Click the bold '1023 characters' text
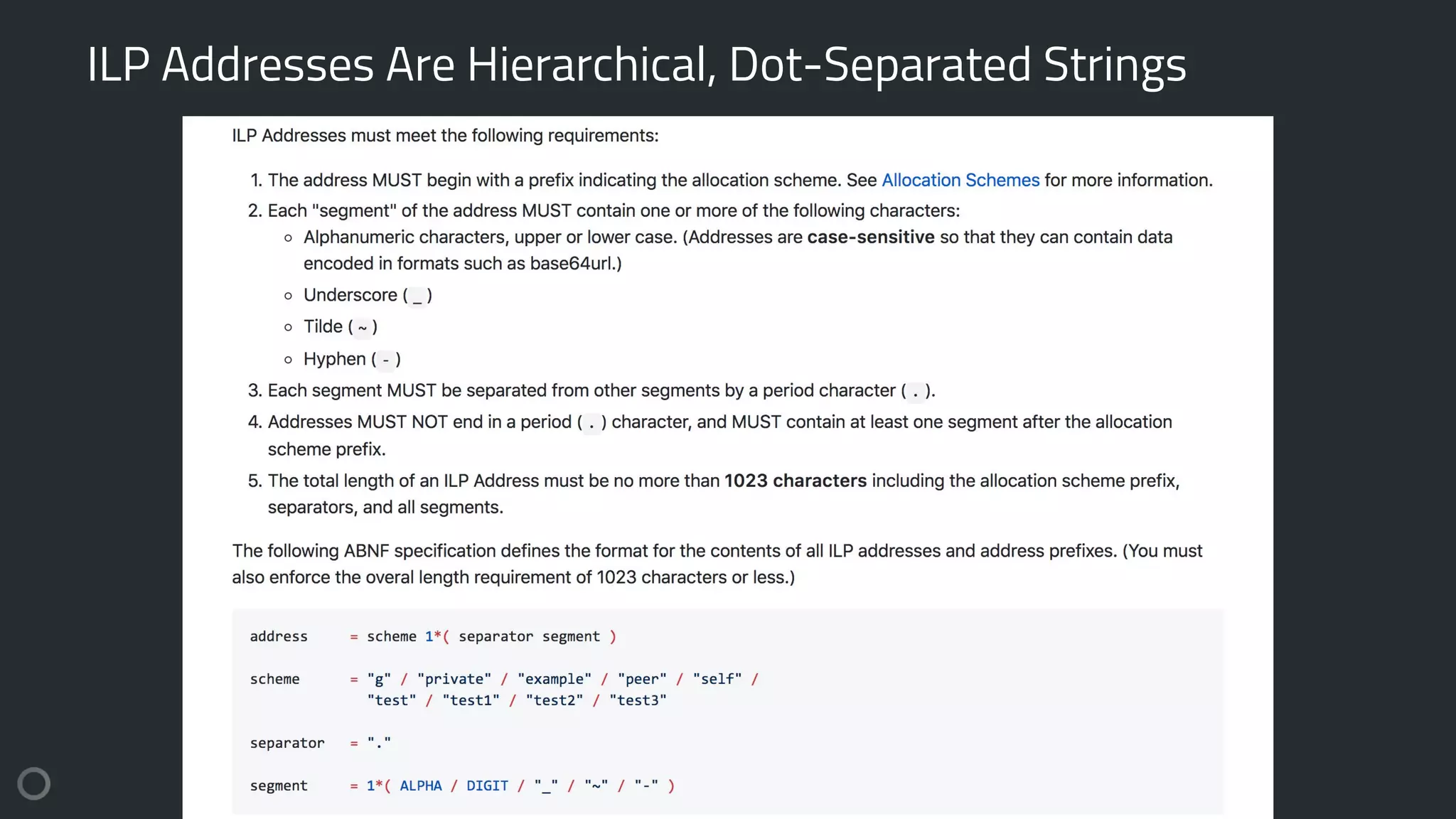The width and height of the screenshot is (1456, 819). click(795, 481)
